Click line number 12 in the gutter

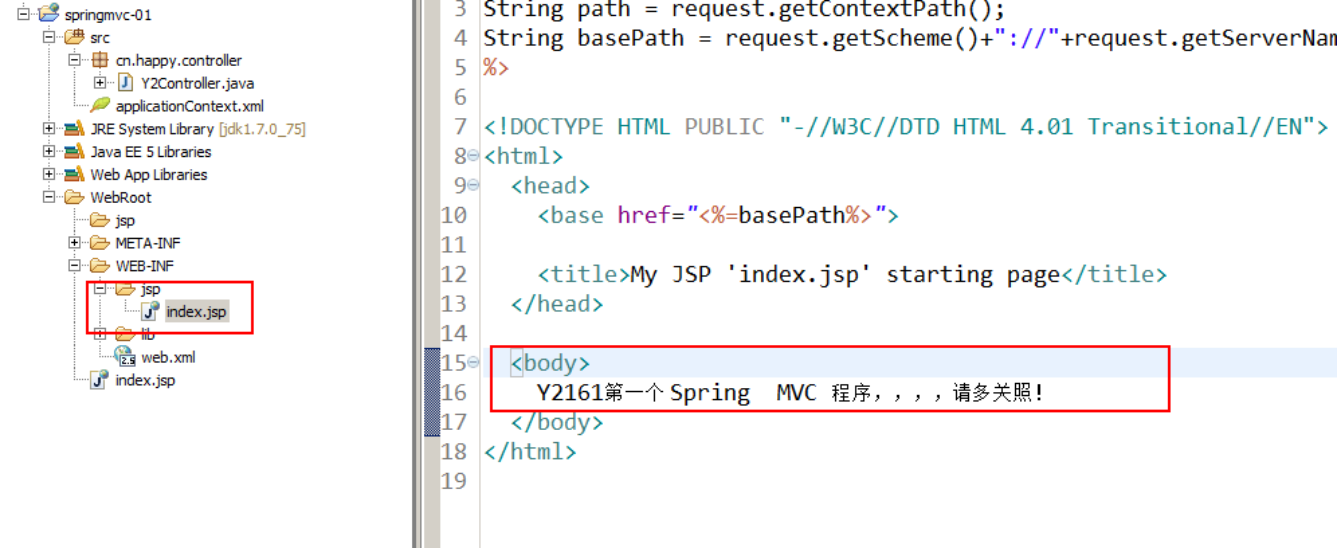coord(454,274)
